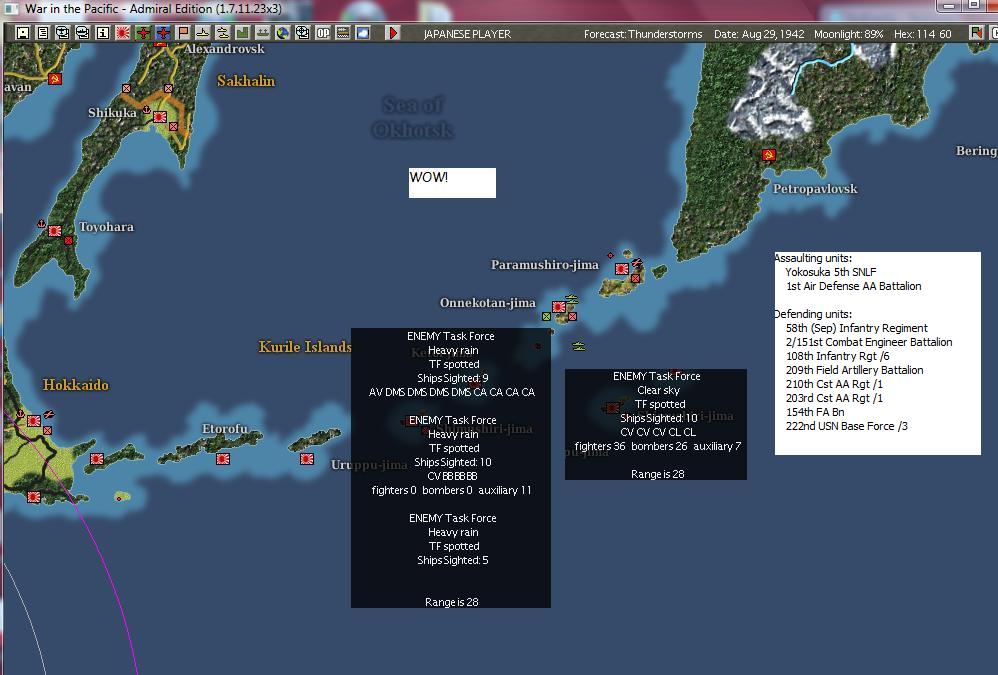This screenshot has width=998, height=675.
Task: Open the green industry toolbar icon
Action: [242, 32]
